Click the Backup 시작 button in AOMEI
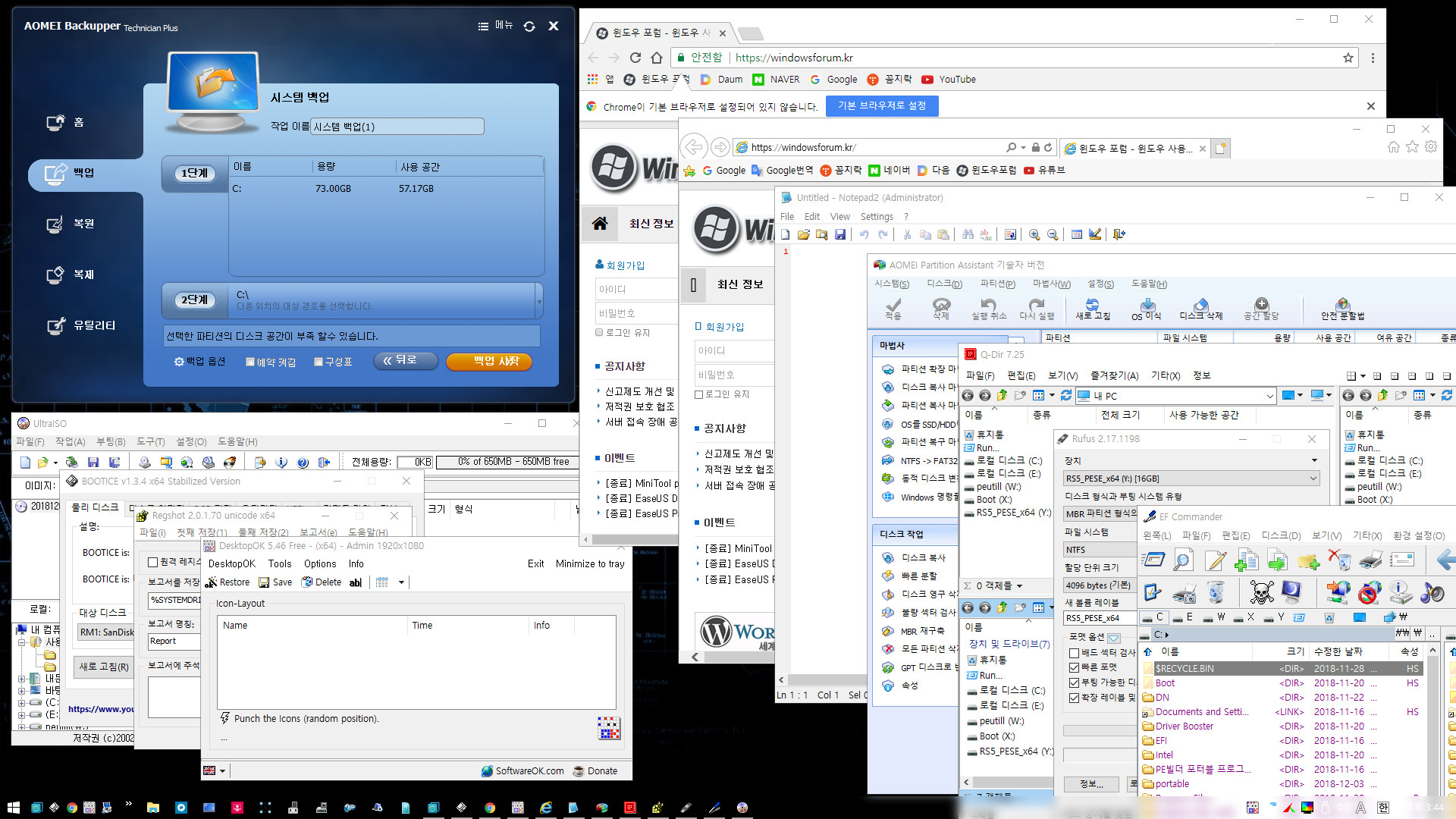Viewport: 1456px width, 819px height. pos(490,361)
